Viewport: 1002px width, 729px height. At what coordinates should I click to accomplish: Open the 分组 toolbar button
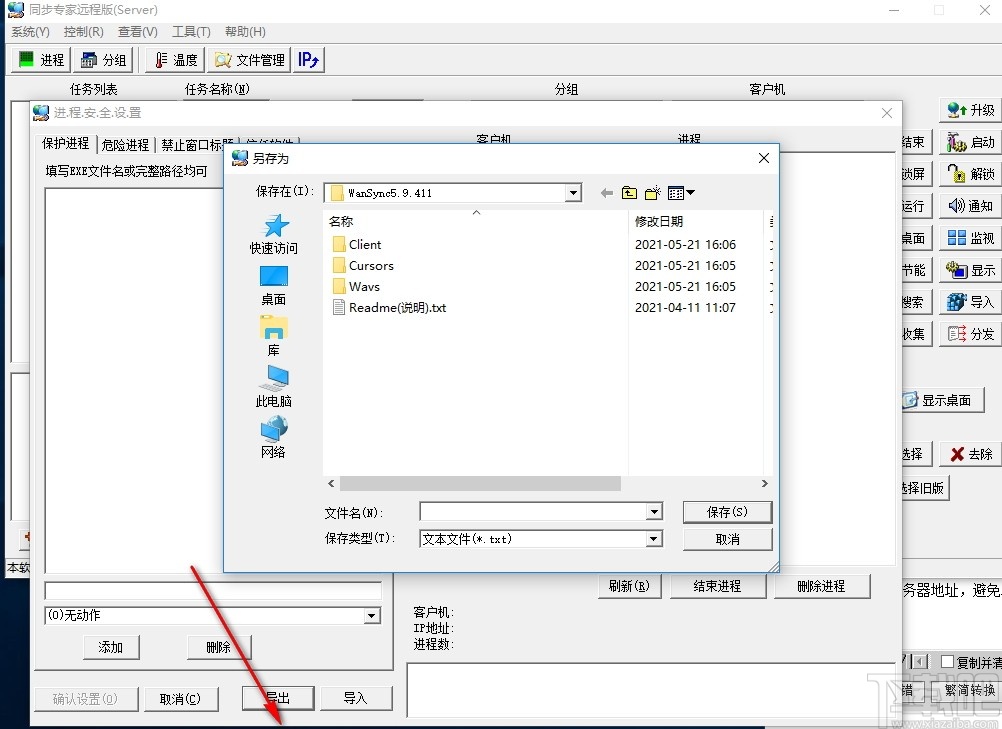(x=104, y=60)
